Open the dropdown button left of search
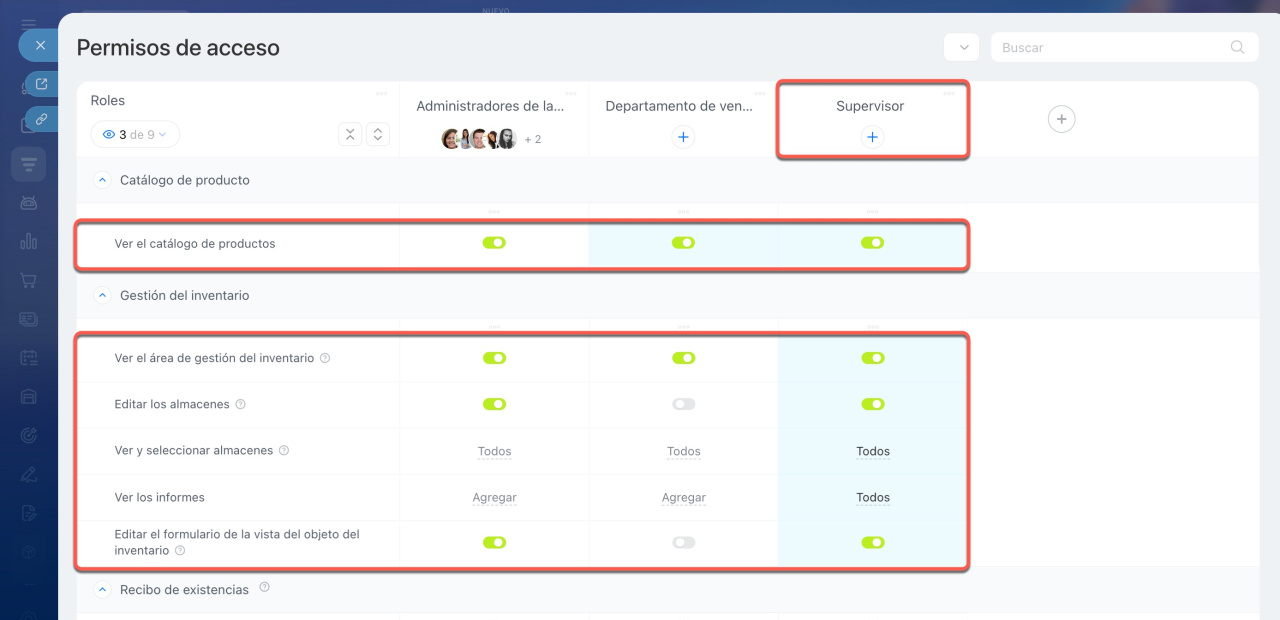 tap(961, 47)
